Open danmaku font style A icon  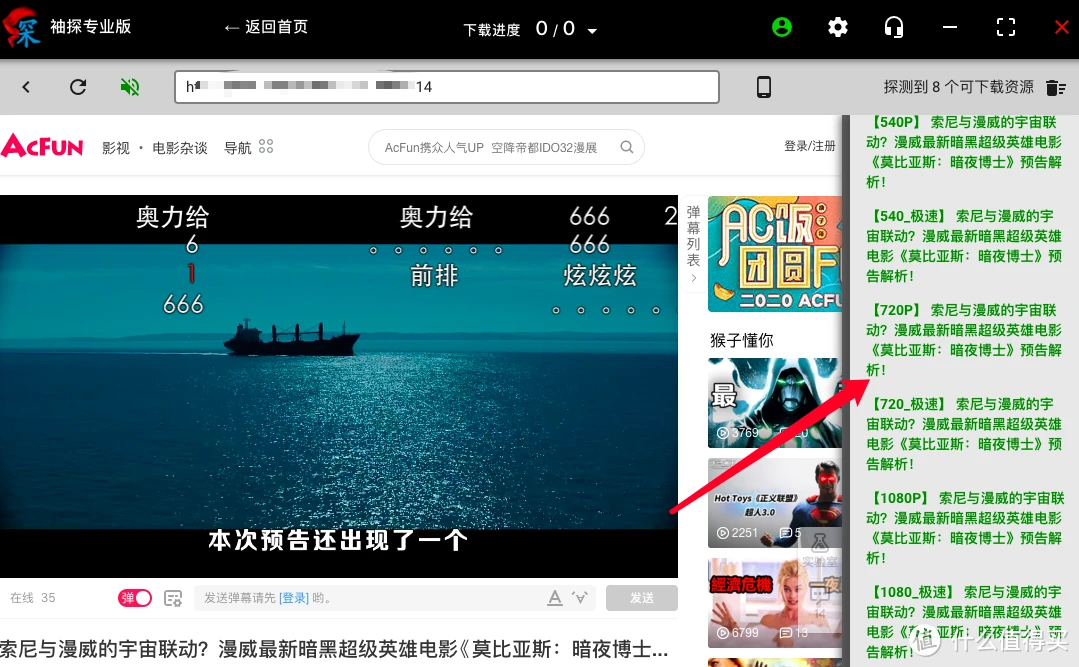(555, 598)
